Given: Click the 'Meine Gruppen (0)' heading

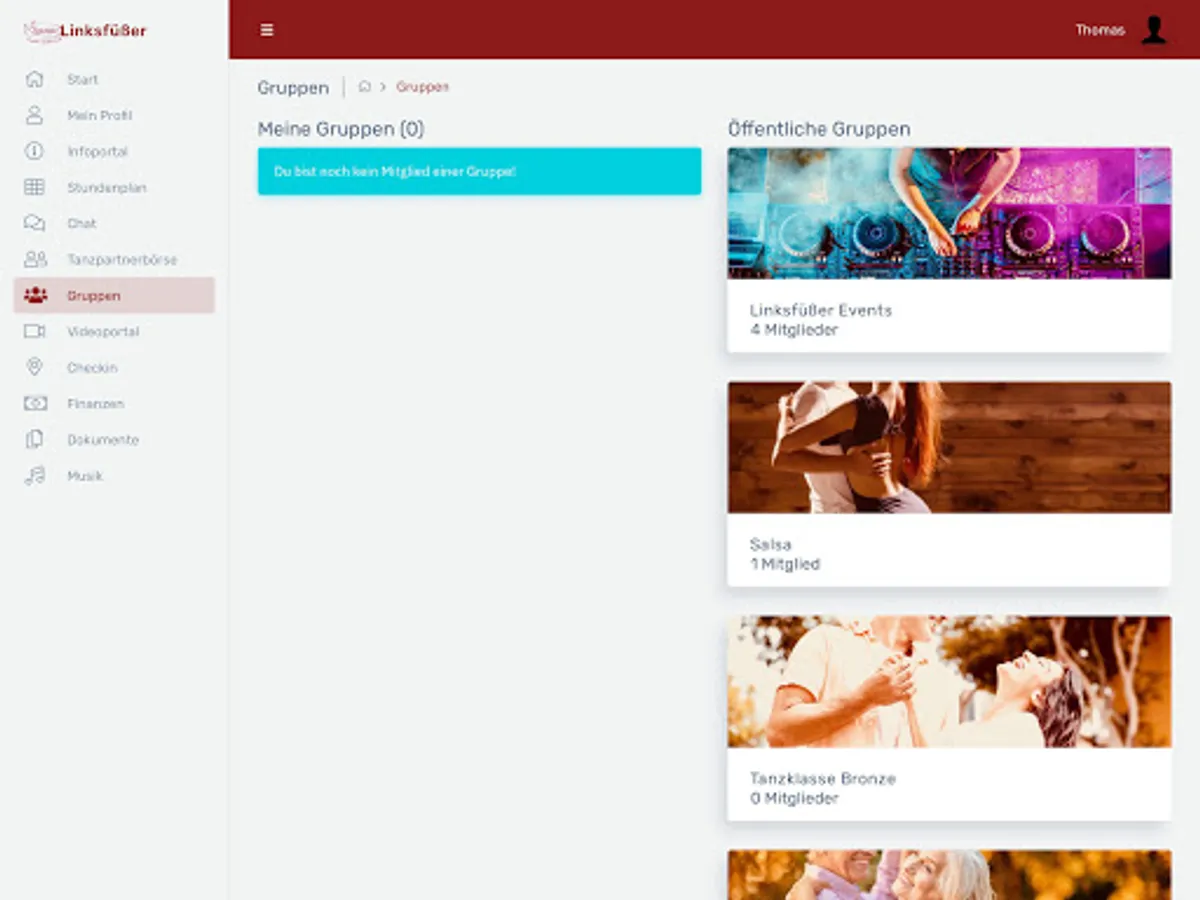Looking at the screenshot, I should click(x=341, y=129).
